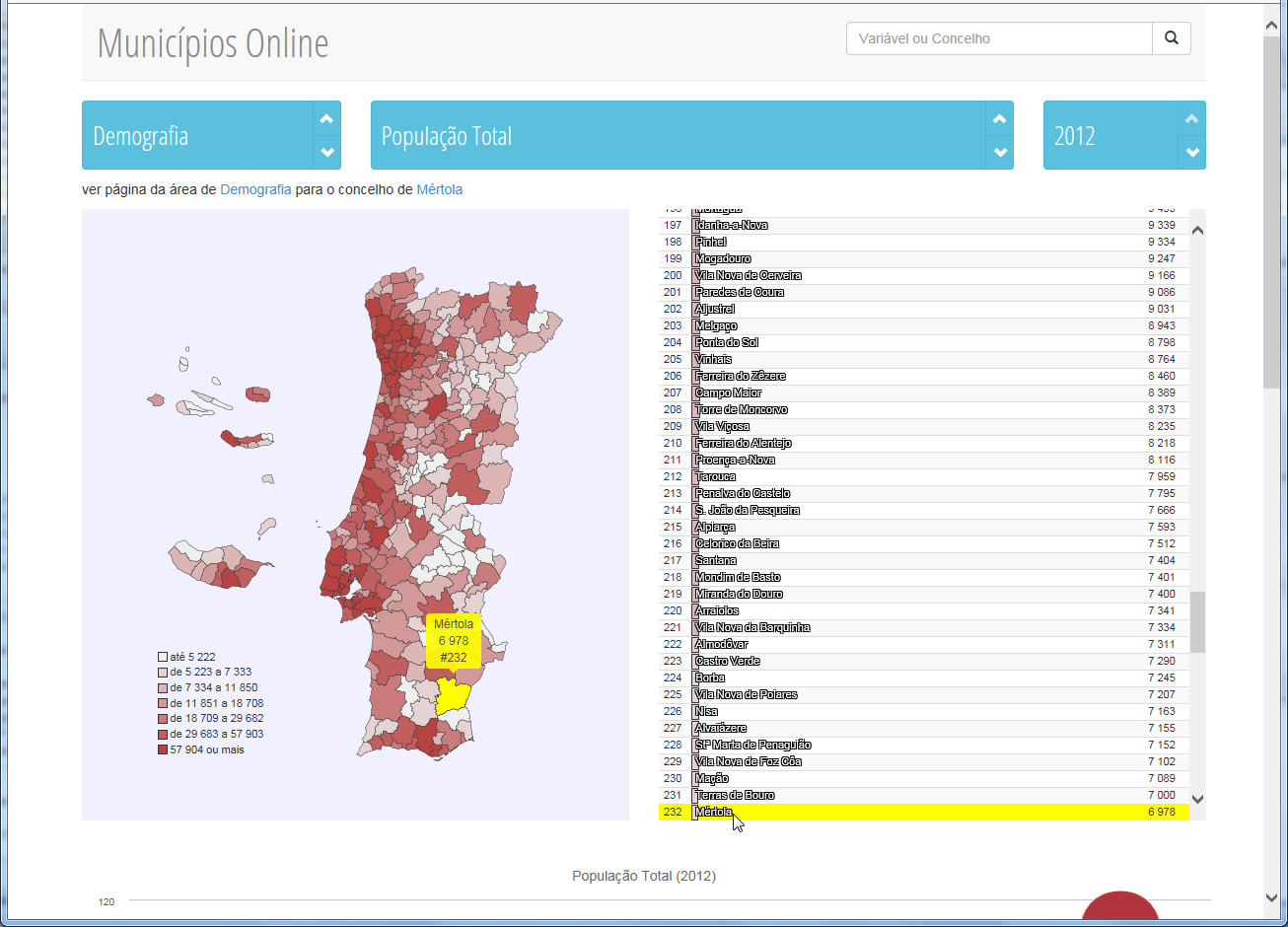Open the Demografia category dropdown

tap(197, 136)
